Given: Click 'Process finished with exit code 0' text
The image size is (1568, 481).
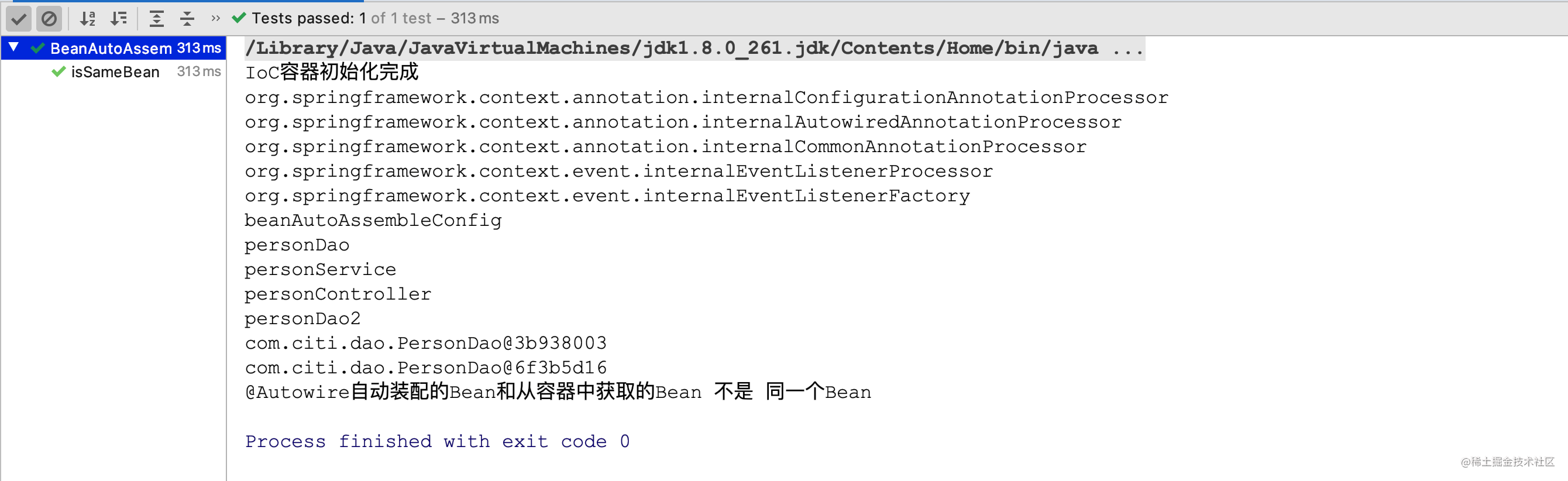Looking at the screenshot, I should point(437,441).
